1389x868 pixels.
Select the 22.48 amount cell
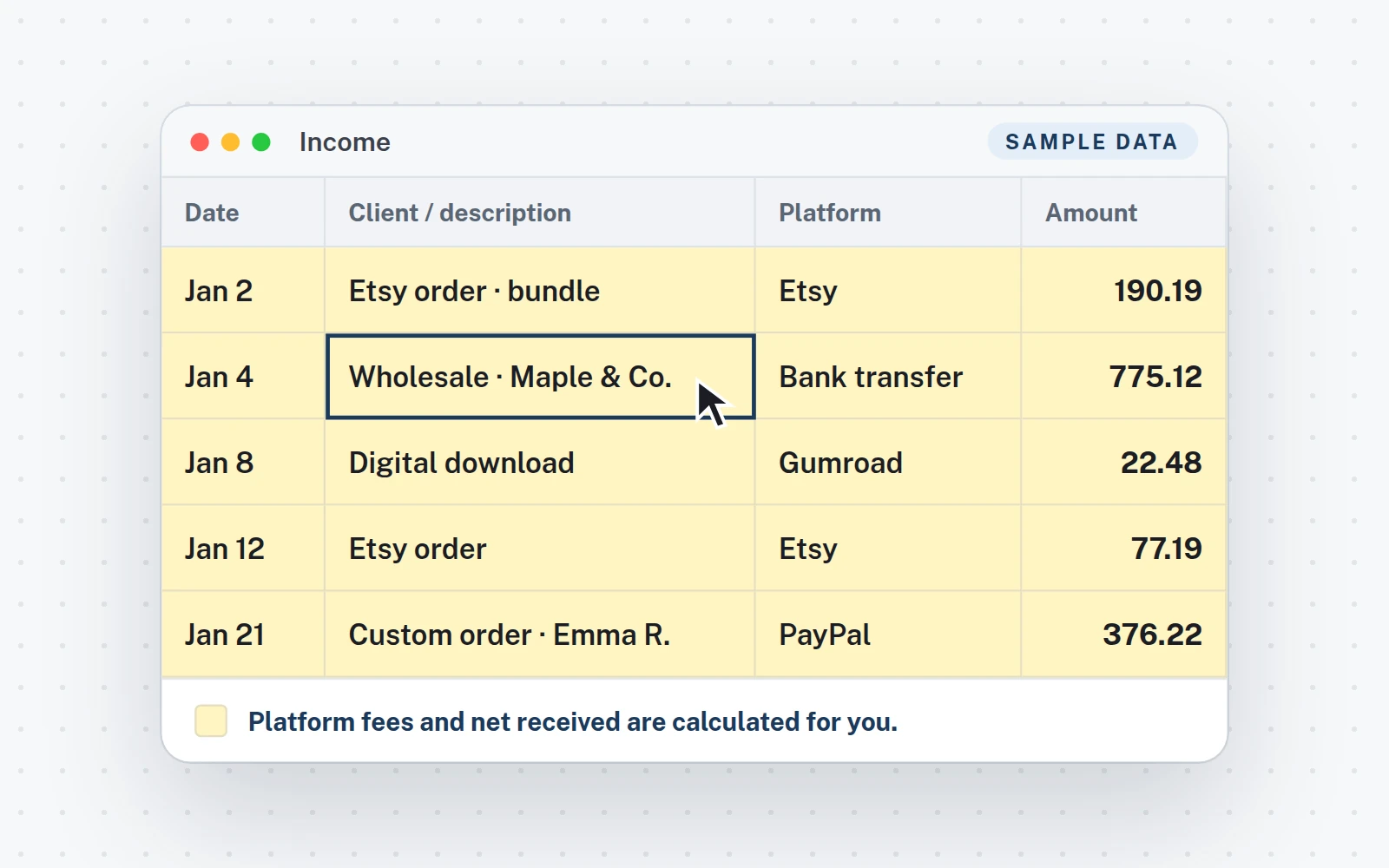click(x=1123, y=463)
